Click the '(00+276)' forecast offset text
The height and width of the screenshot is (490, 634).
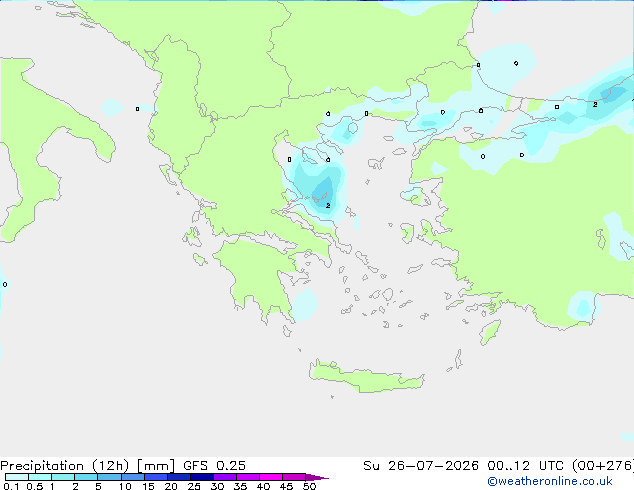(603, 466)
